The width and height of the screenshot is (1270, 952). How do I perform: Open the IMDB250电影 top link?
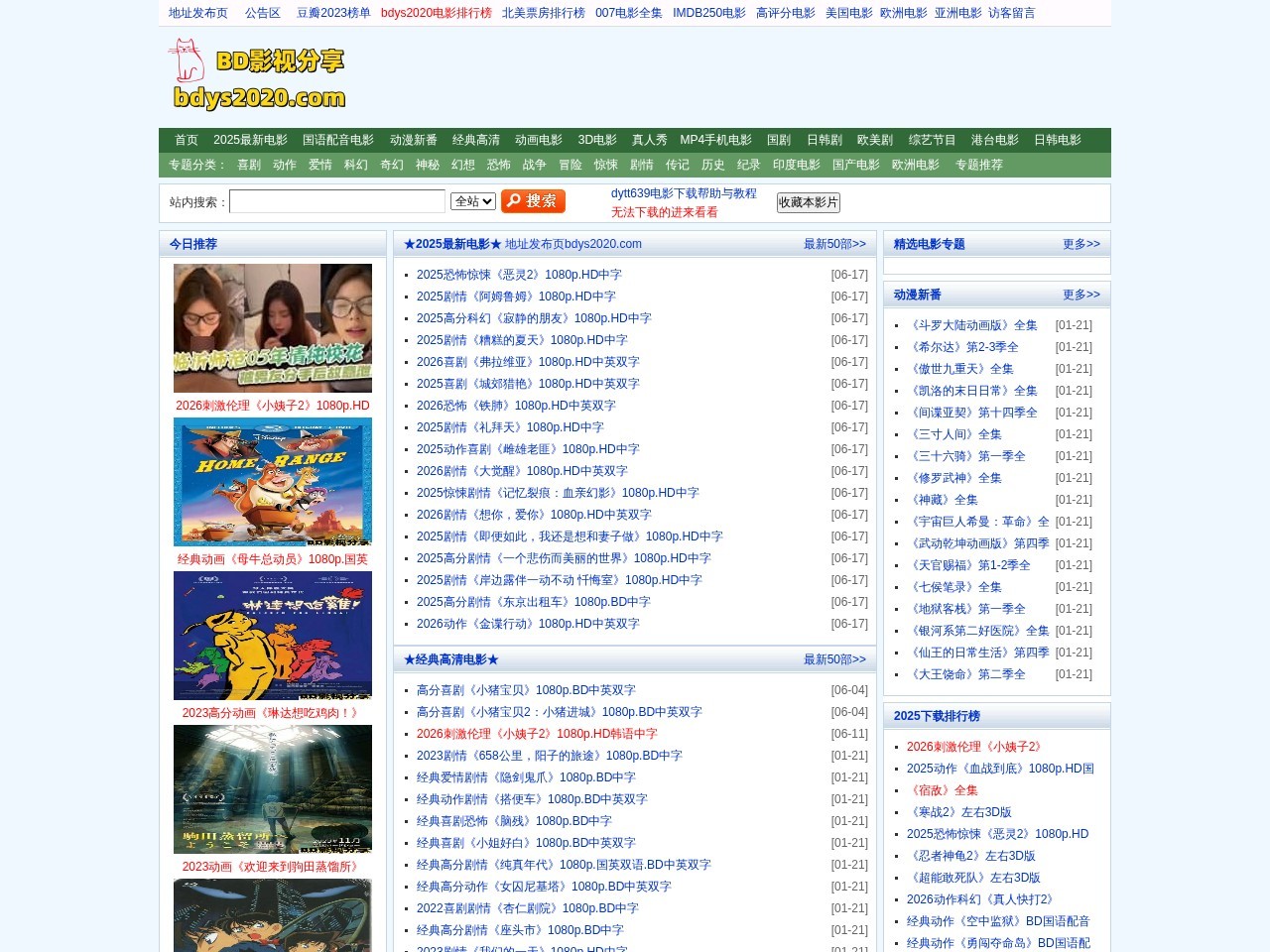(x=709, y=13)
